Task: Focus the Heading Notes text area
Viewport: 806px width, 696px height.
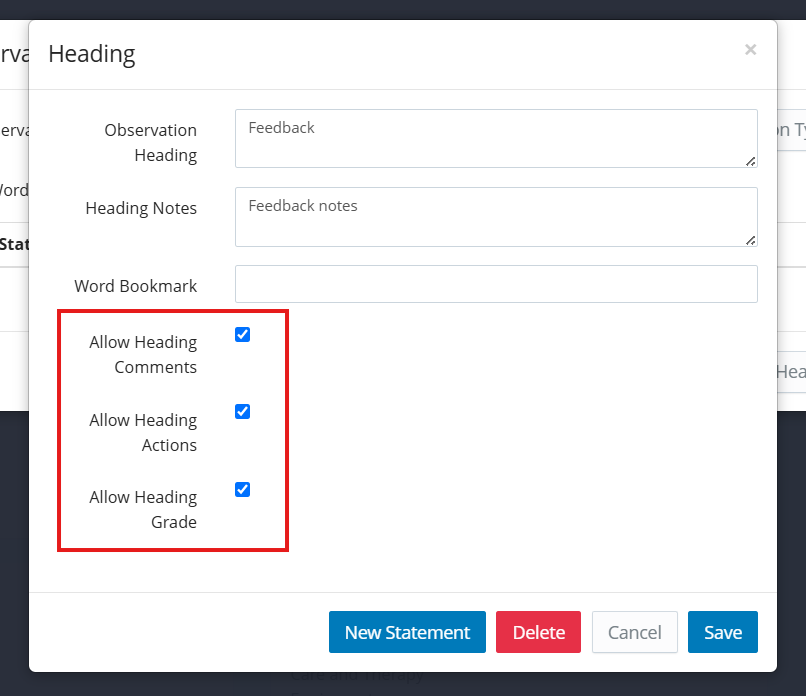Action: pos(495,216)
